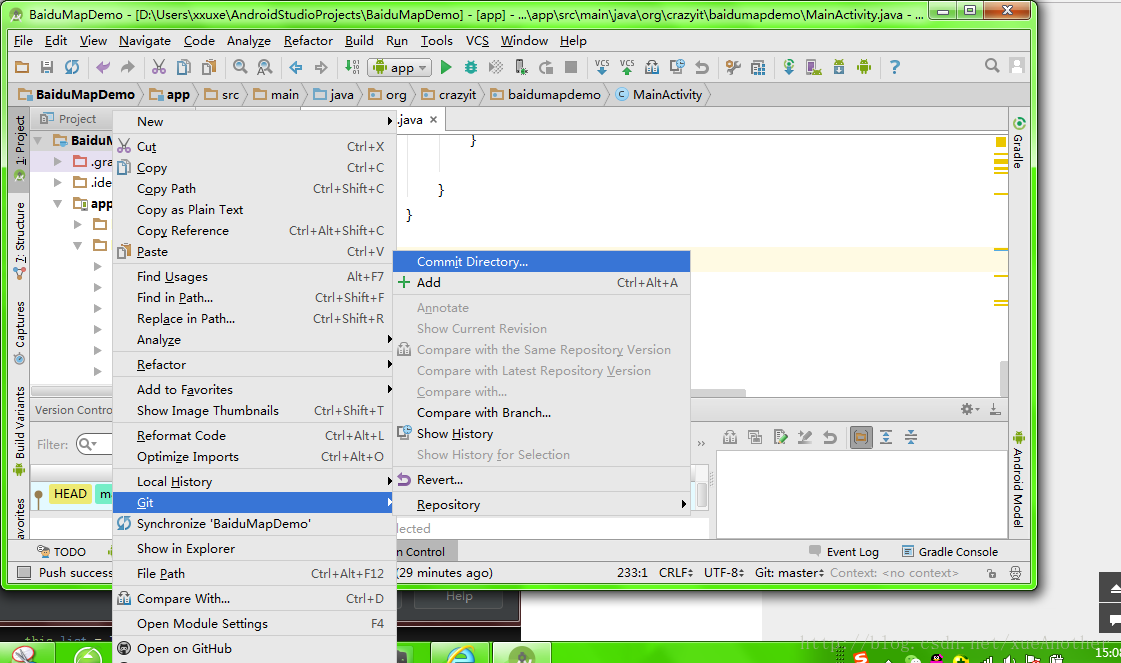Toggle the tool windows button at status bar left
The width and height of the screenshot is (1121, 663).
pos(24,573)
